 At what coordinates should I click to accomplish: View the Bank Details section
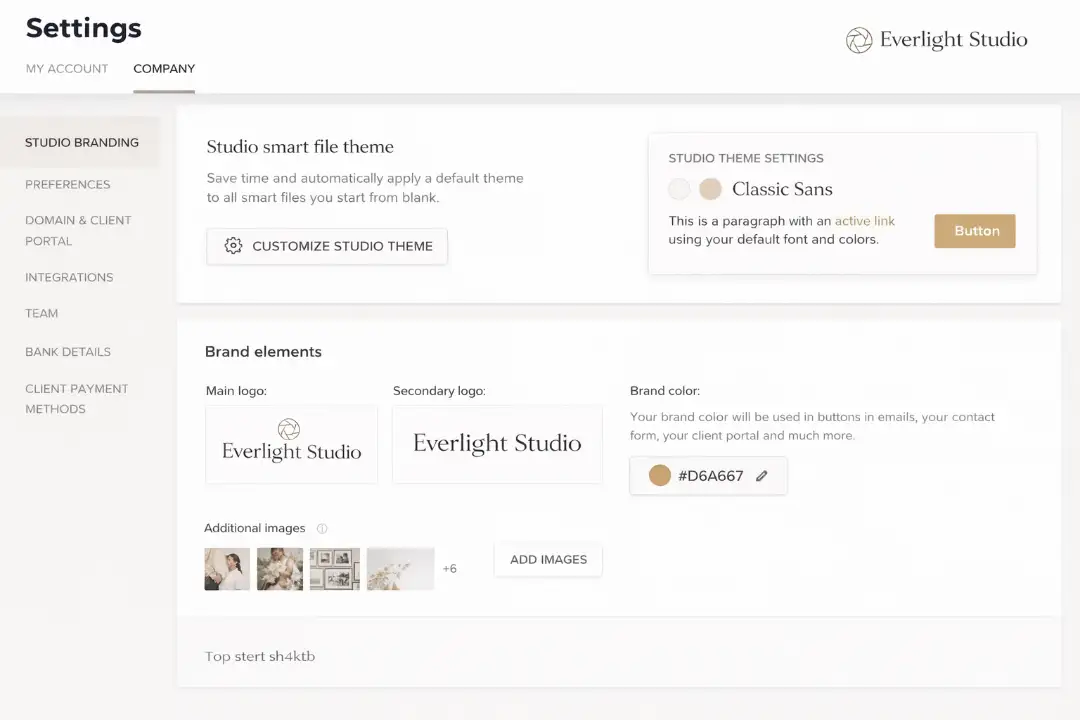[x=67, y=351]
